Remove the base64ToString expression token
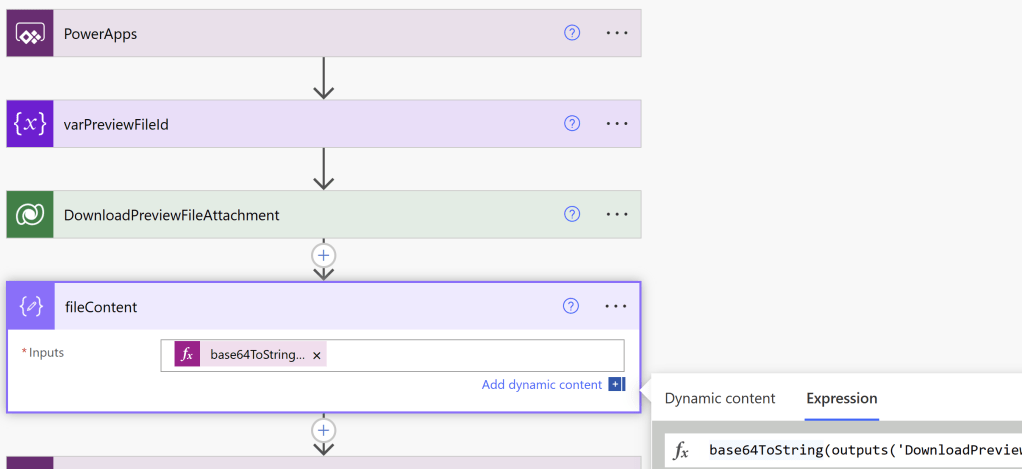 click(x=317, y=355)
